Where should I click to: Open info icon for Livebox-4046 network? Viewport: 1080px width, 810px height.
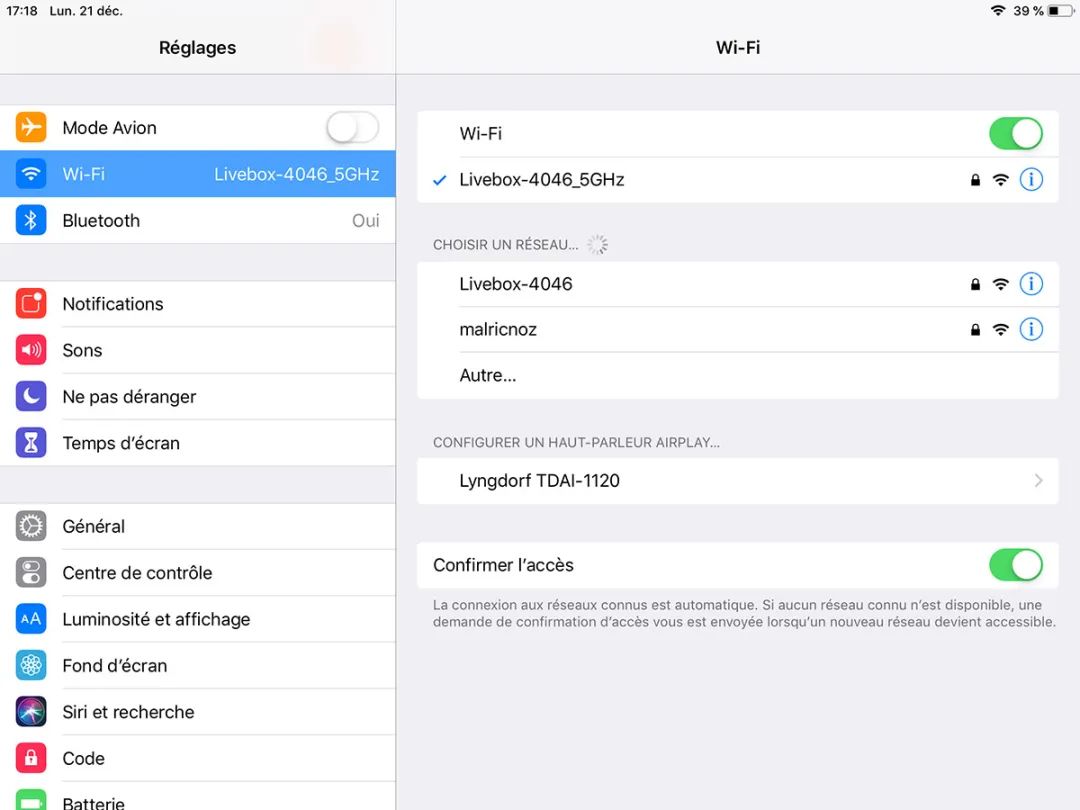[x=1030, y=284]
